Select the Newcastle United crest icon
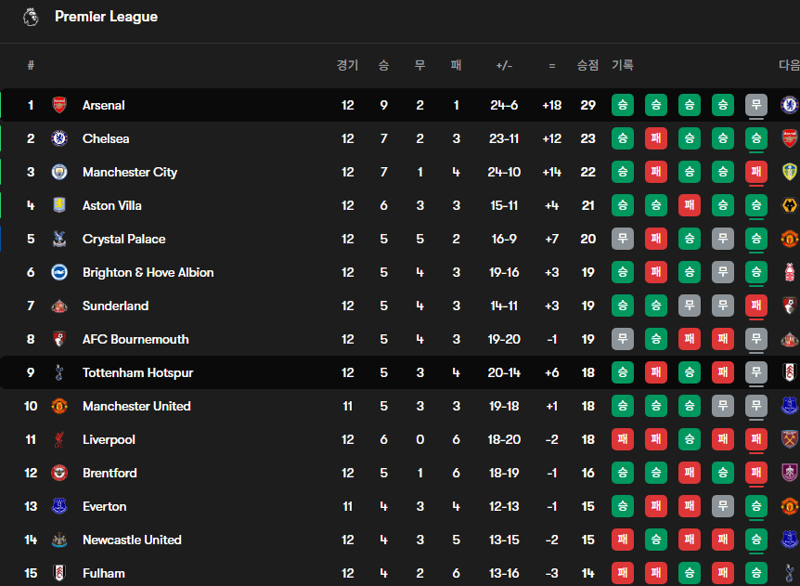Screen dimensions: 800x586 point(59,540)
